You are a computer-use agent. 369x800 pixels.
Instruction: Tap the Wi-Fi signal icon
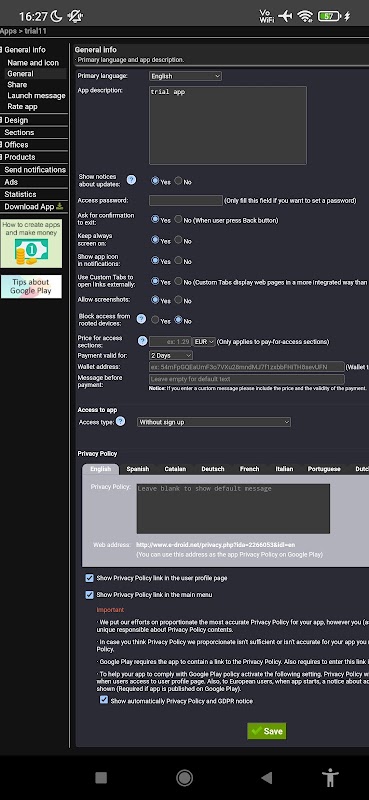(305, 16)
